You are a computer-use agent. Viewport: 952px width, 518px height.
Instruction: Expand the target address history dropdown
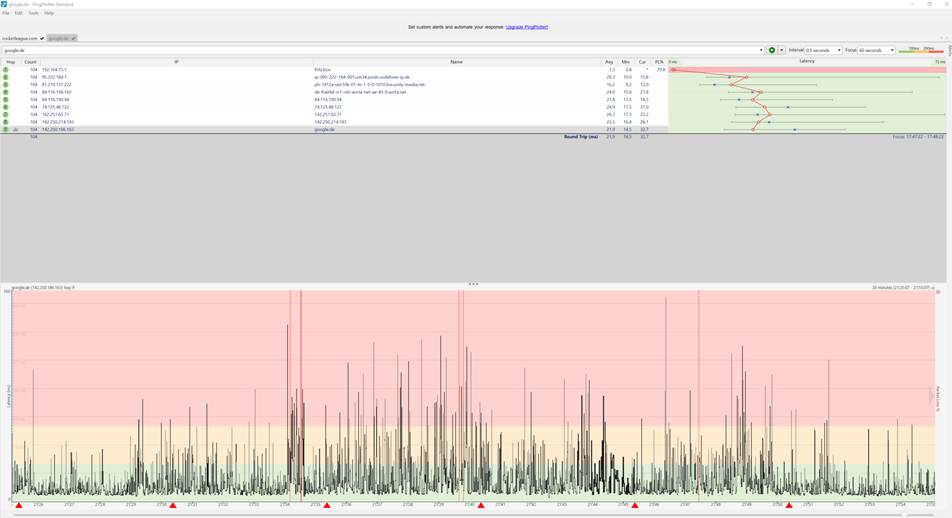point(761,50)
